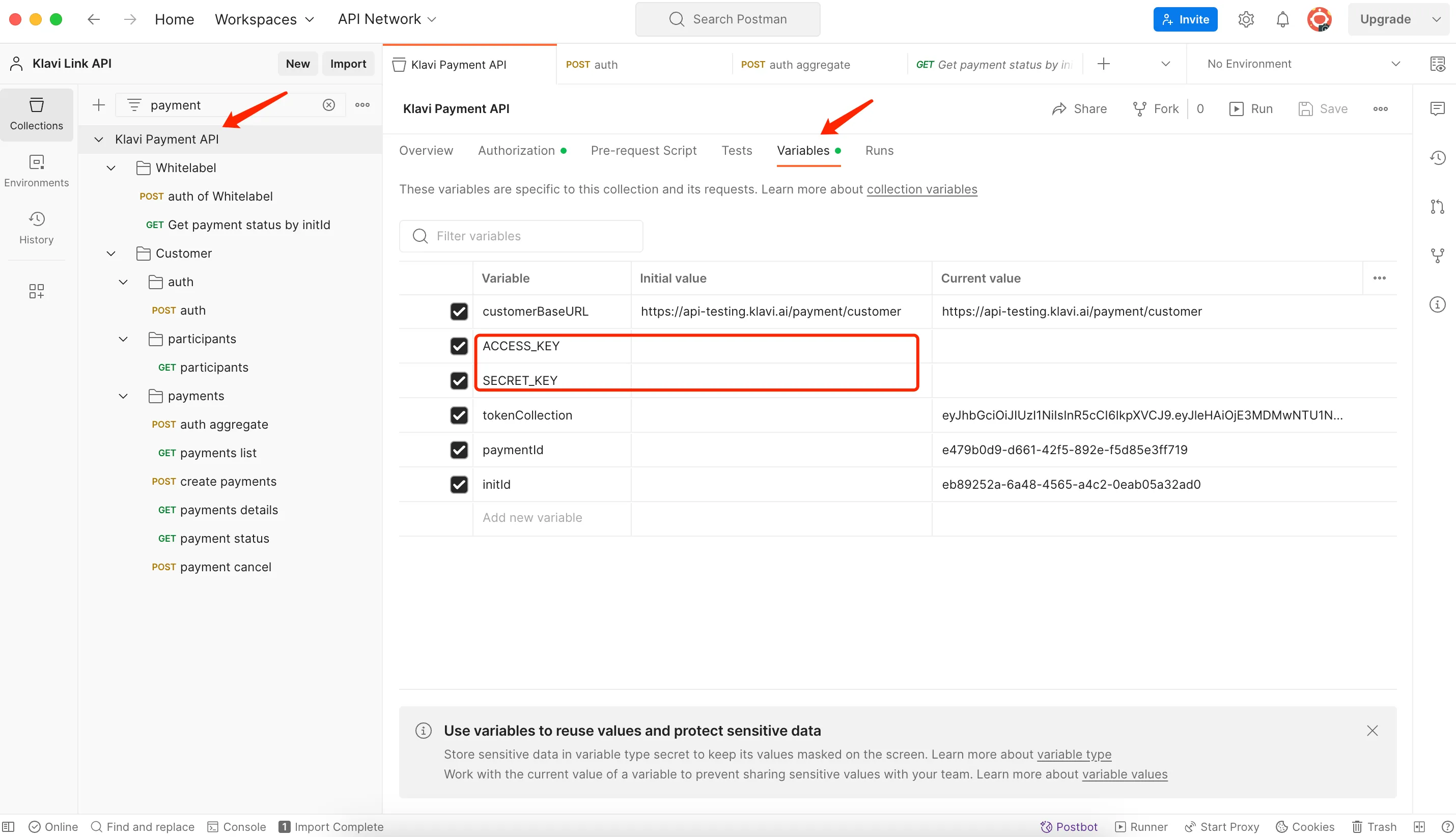Image resolution: width=1456 pixels, height=837 pixels.
Task: Open the Workspaces dropdown
Action: tap(264, 19)
